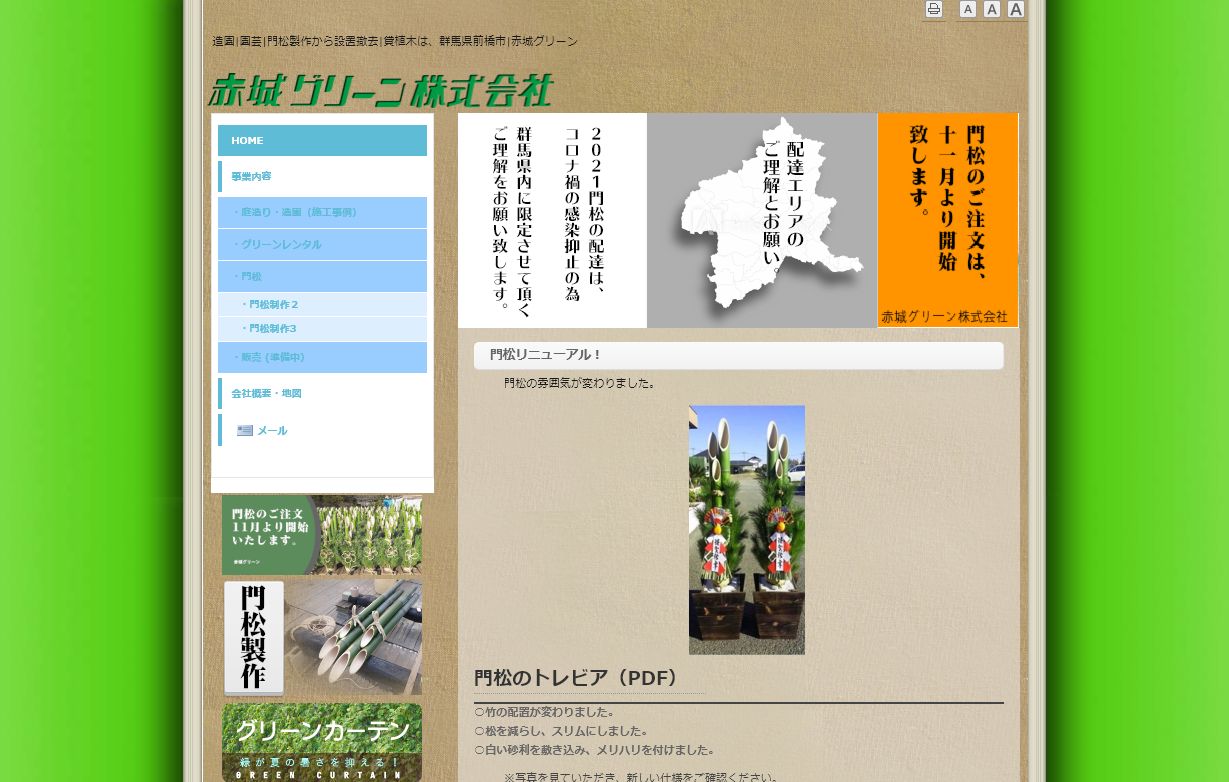Click the 門松の雰囲気が変わりました text
The height and width of the screenshot is (782, 1229).
581,383
